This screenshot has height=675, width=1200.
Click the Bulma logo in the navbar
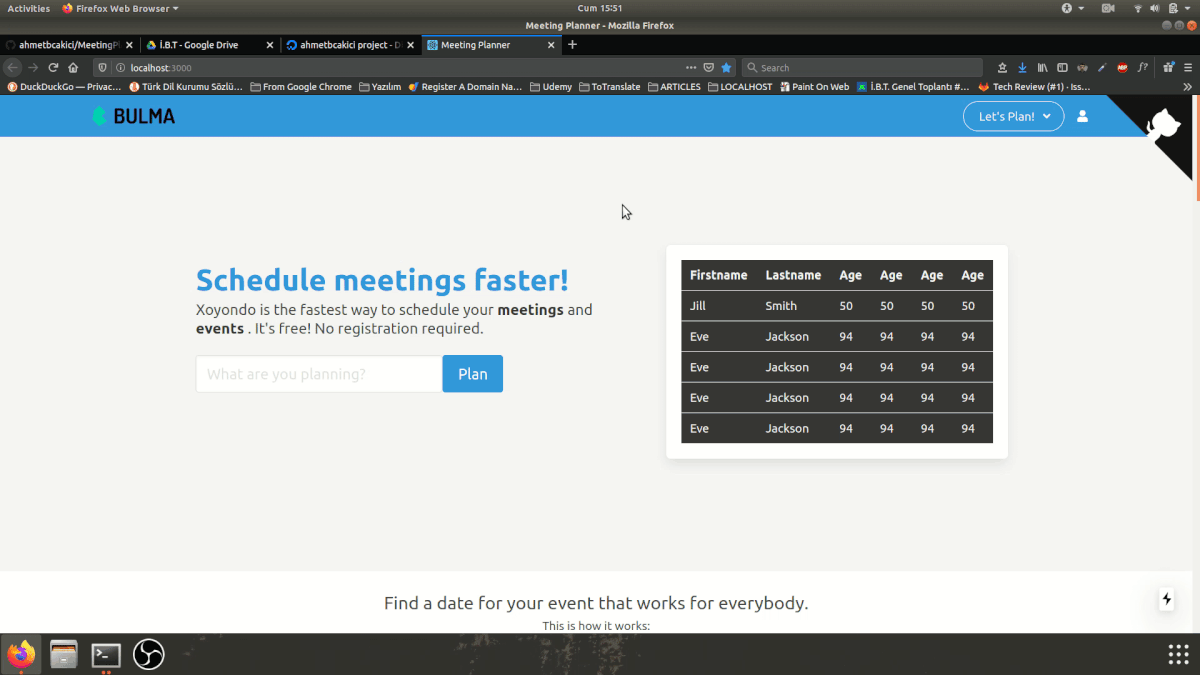pyautogui.click(x=133, y=116)
